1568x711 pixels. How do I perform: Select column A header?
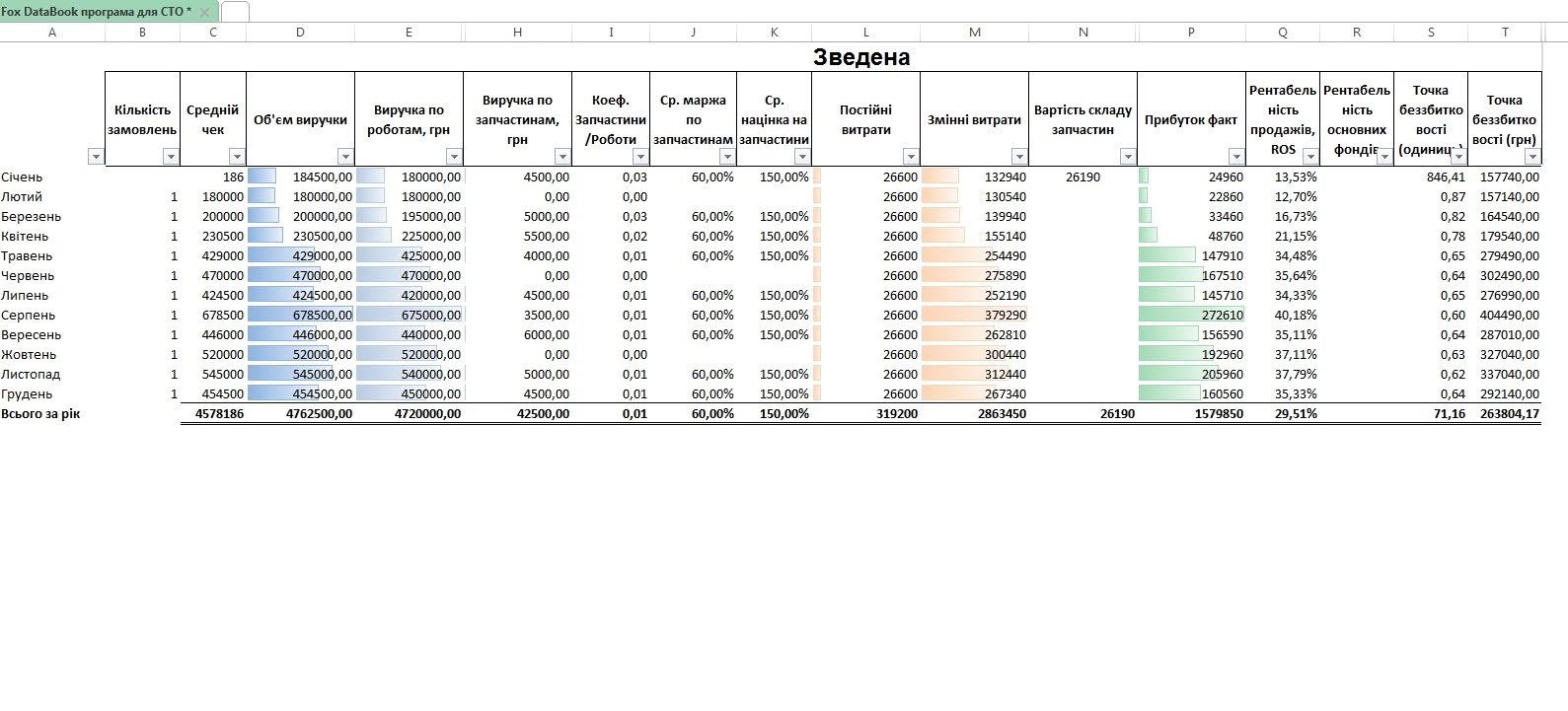(52, 33)
